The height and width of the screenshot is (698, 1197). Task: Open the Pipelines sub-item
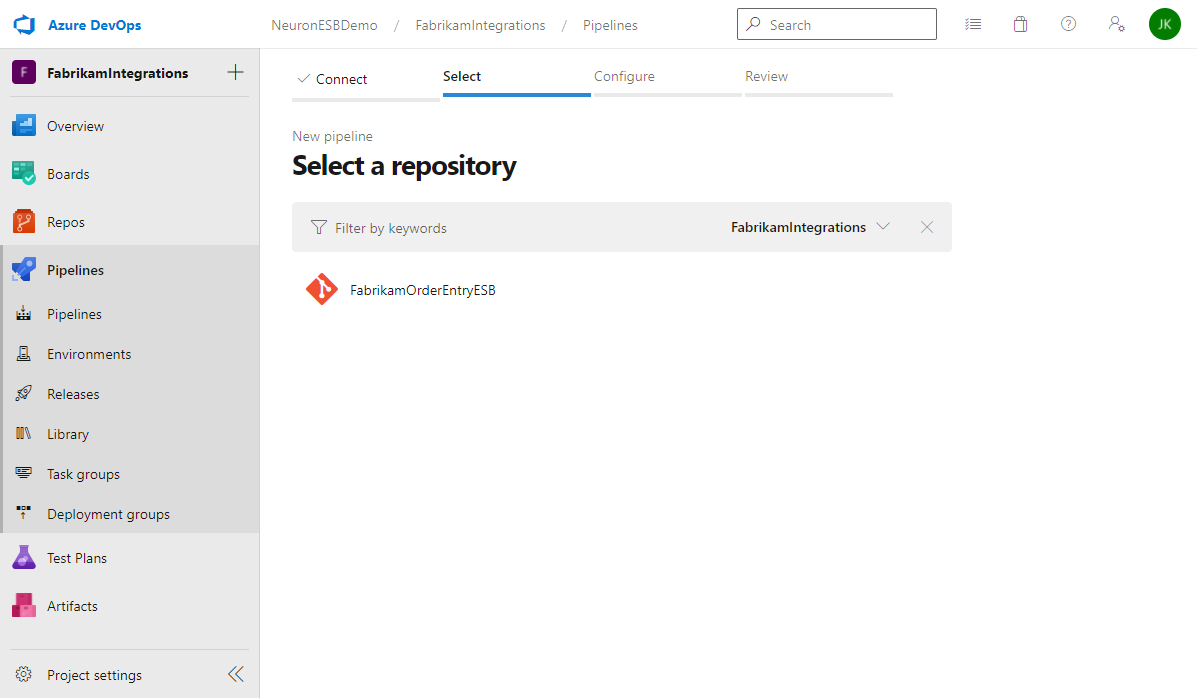pos(130,314)
